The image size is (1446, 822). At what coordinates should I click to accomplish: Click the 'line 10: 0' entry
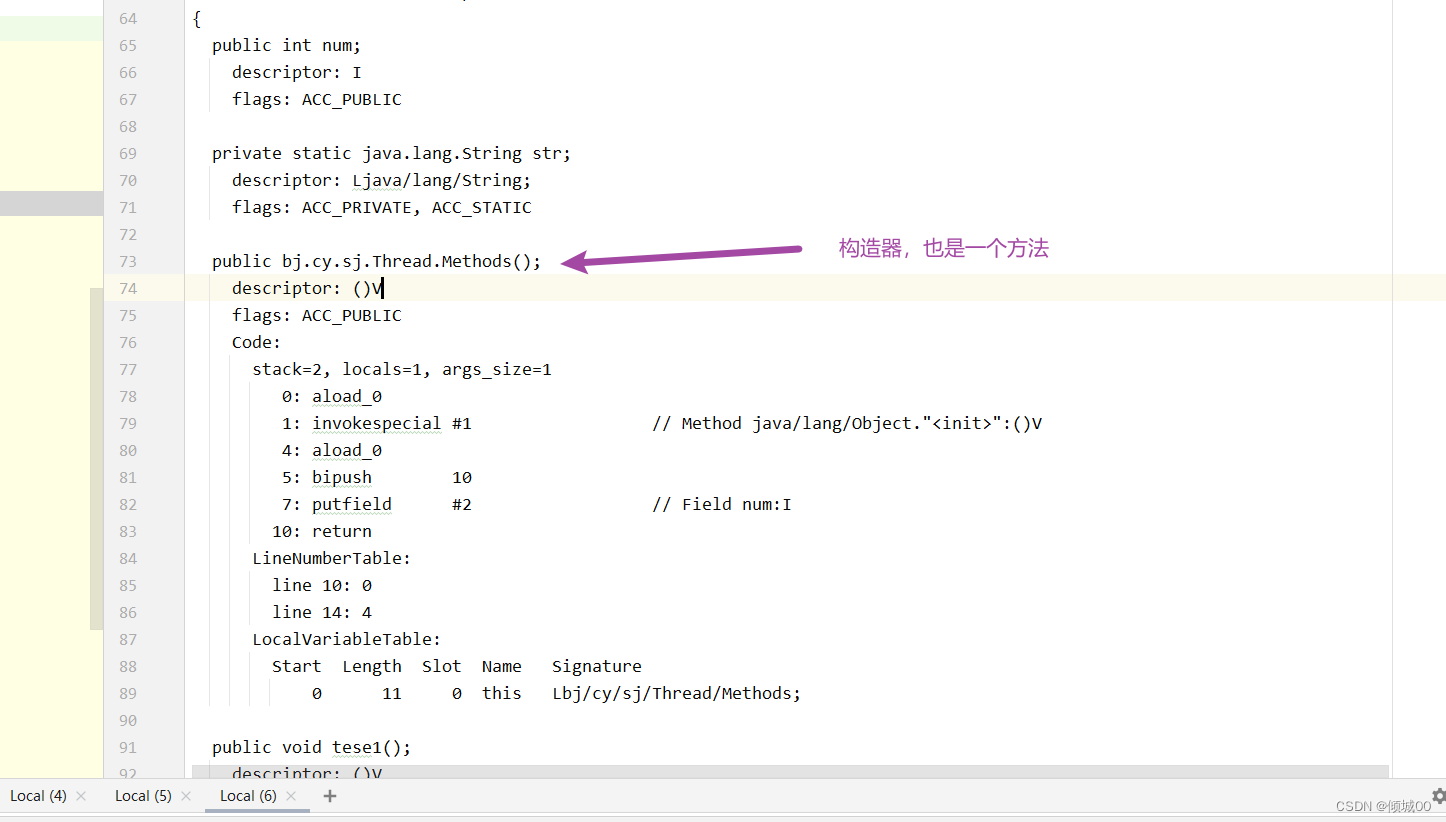point(322,585)
